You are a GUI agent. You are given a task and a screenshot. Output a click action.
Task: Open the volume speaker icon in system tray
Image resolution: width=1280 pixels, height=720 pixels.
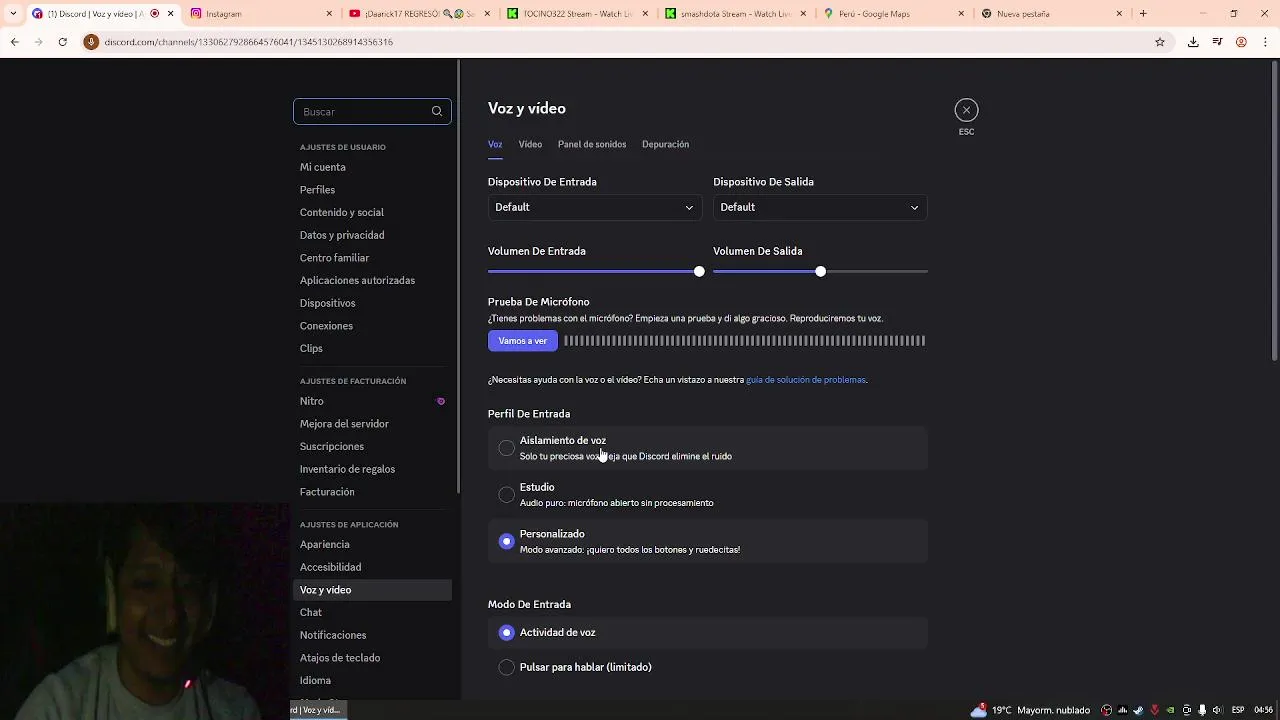(x=1217, y=710)
